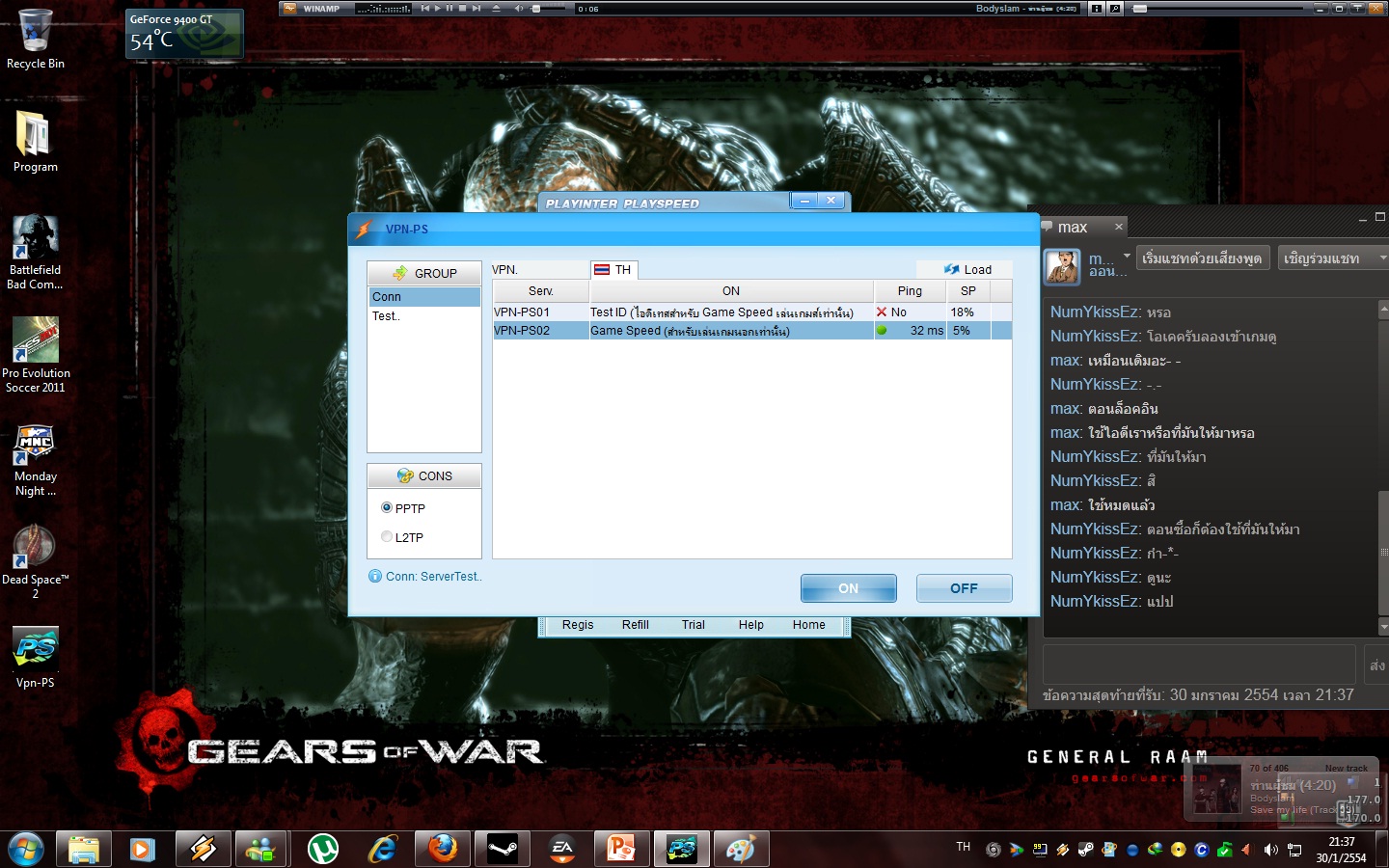Image resolution: width=1389 pixels, height=868 pixels.
Task: Open the Home menu
Action: point(809,625)
